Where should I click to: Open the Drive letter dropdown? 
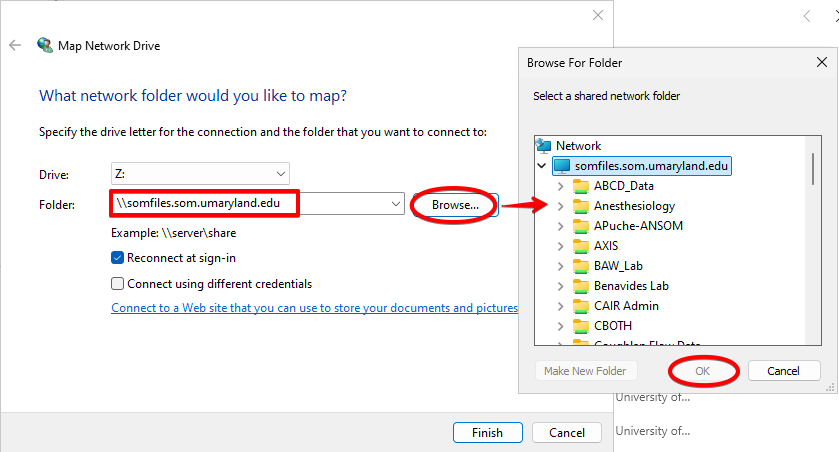click(x=200, y=174)
